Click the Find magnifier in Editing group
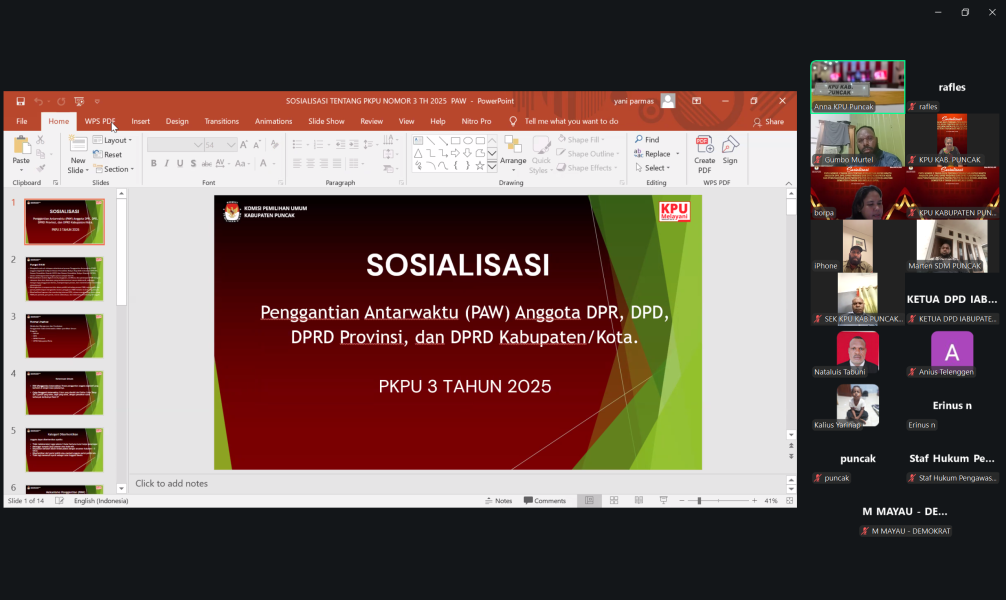 click(x=647, y=140)
